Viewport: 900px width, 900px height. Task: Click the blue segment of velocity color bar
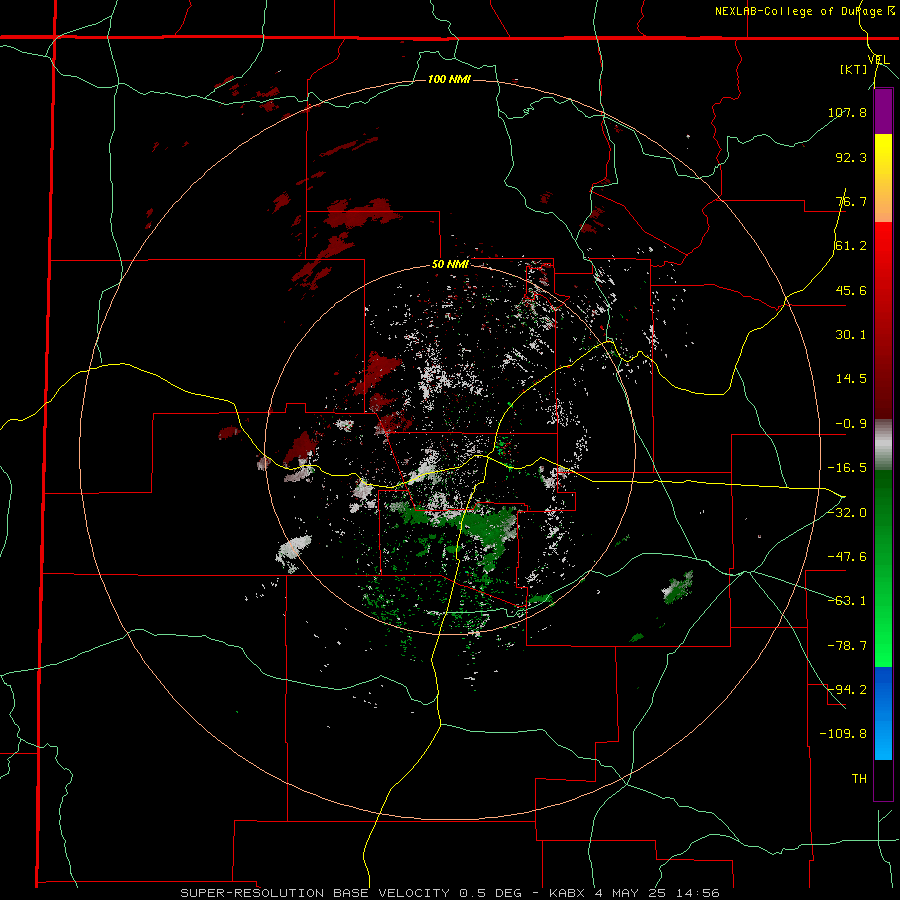tap(883, 713)
